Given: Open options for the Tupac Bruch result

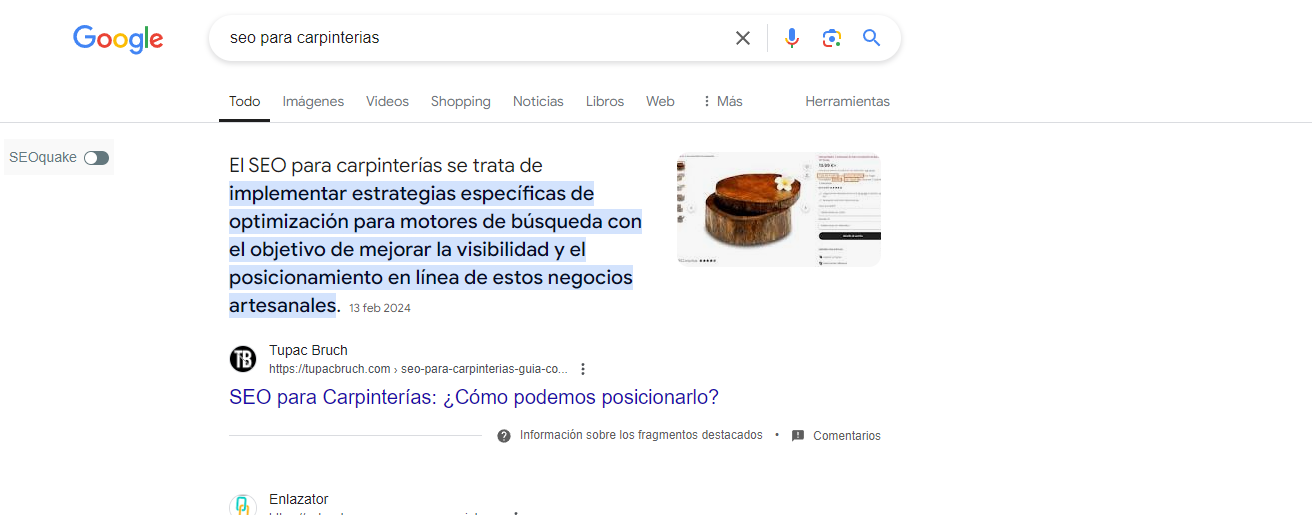Looking at the screenshot, I should tap(583, 369).
